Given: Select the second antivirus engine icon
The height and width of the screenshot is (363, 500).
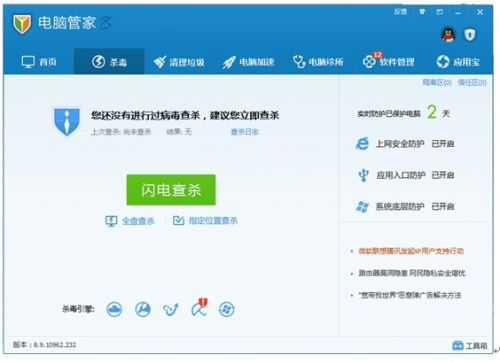Looking at the screenshot, I should pyautogui.click(x=143, y=310).
